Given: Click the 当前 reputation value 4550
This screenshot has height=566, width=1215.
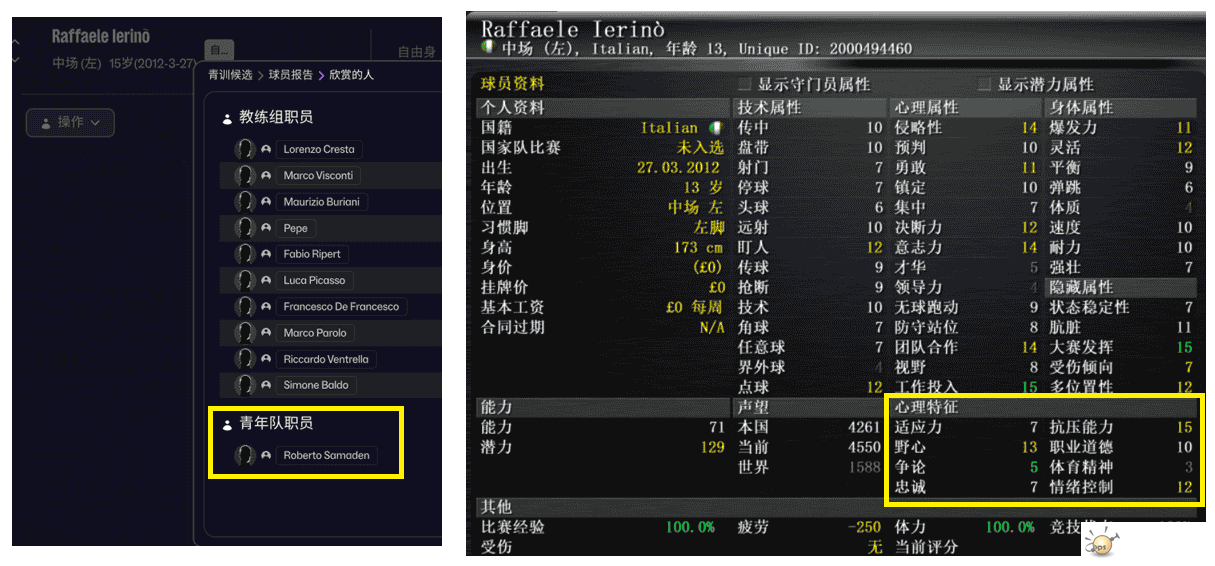Looking at the screenshot, I should pyautogui.click(x=864, y=448).
